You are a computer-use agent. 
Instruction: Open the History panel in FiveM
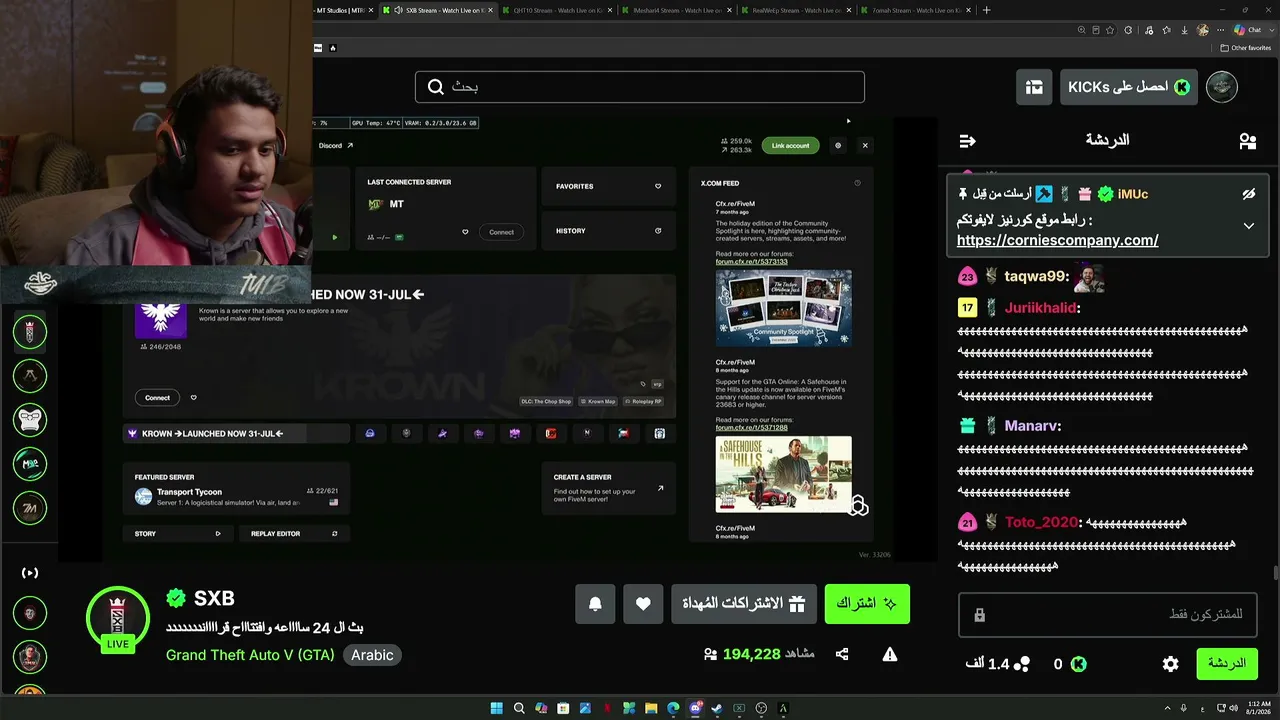(609, 231)
